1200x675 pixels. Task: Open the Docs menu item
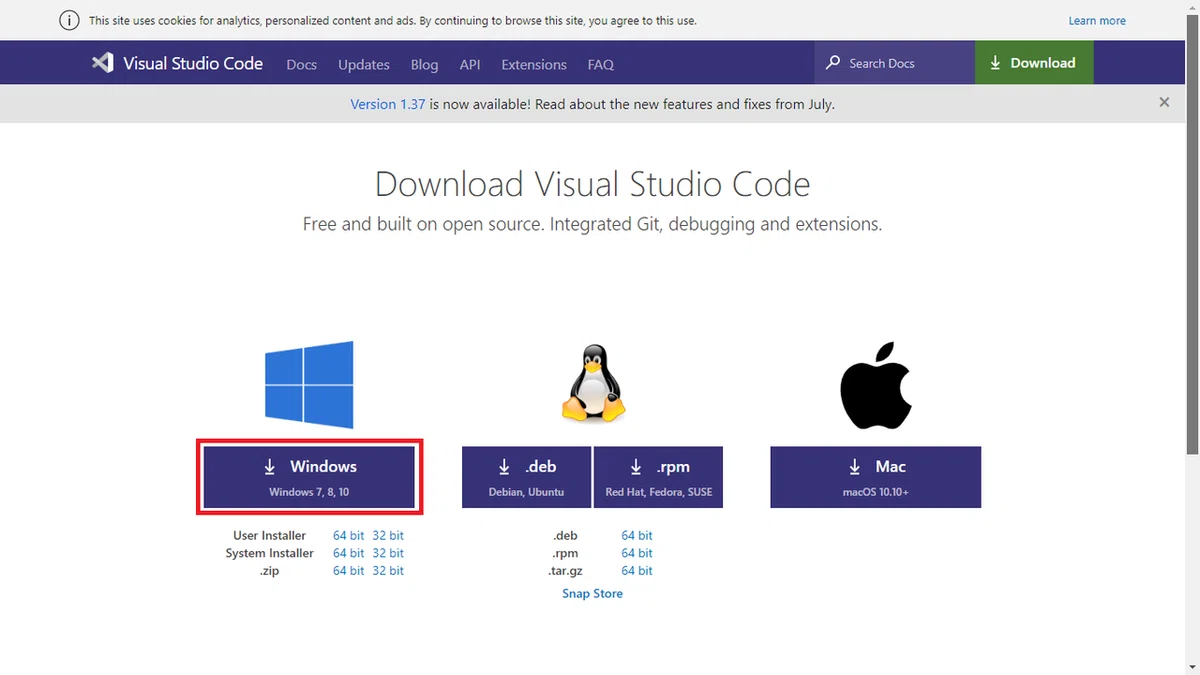click(x=301, y=64)
